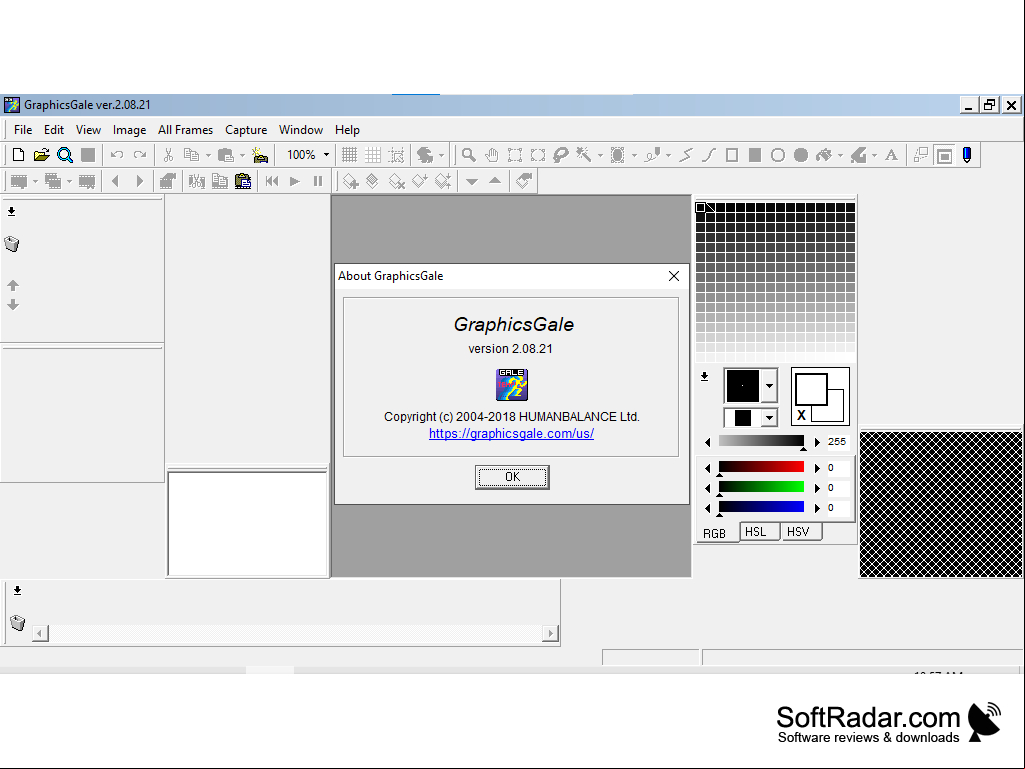Select the filled Rectangle tool
The image size is (1025, 769).
click(754, 155)
